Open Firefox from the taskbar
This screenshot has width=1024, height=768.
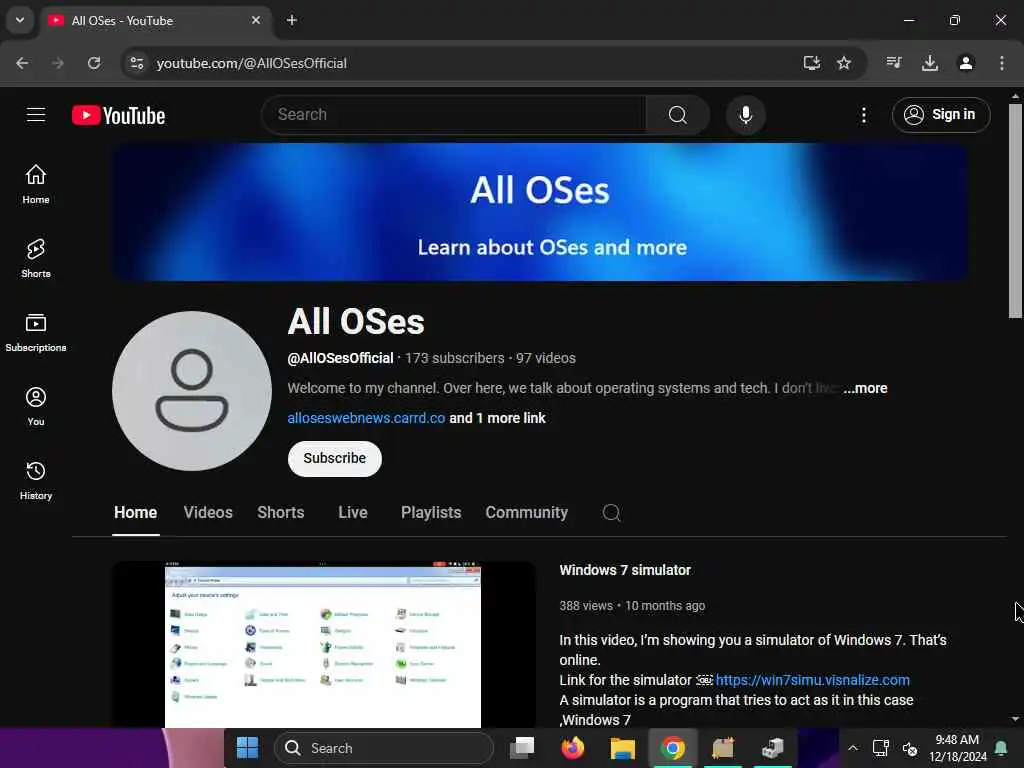[573, 748]
